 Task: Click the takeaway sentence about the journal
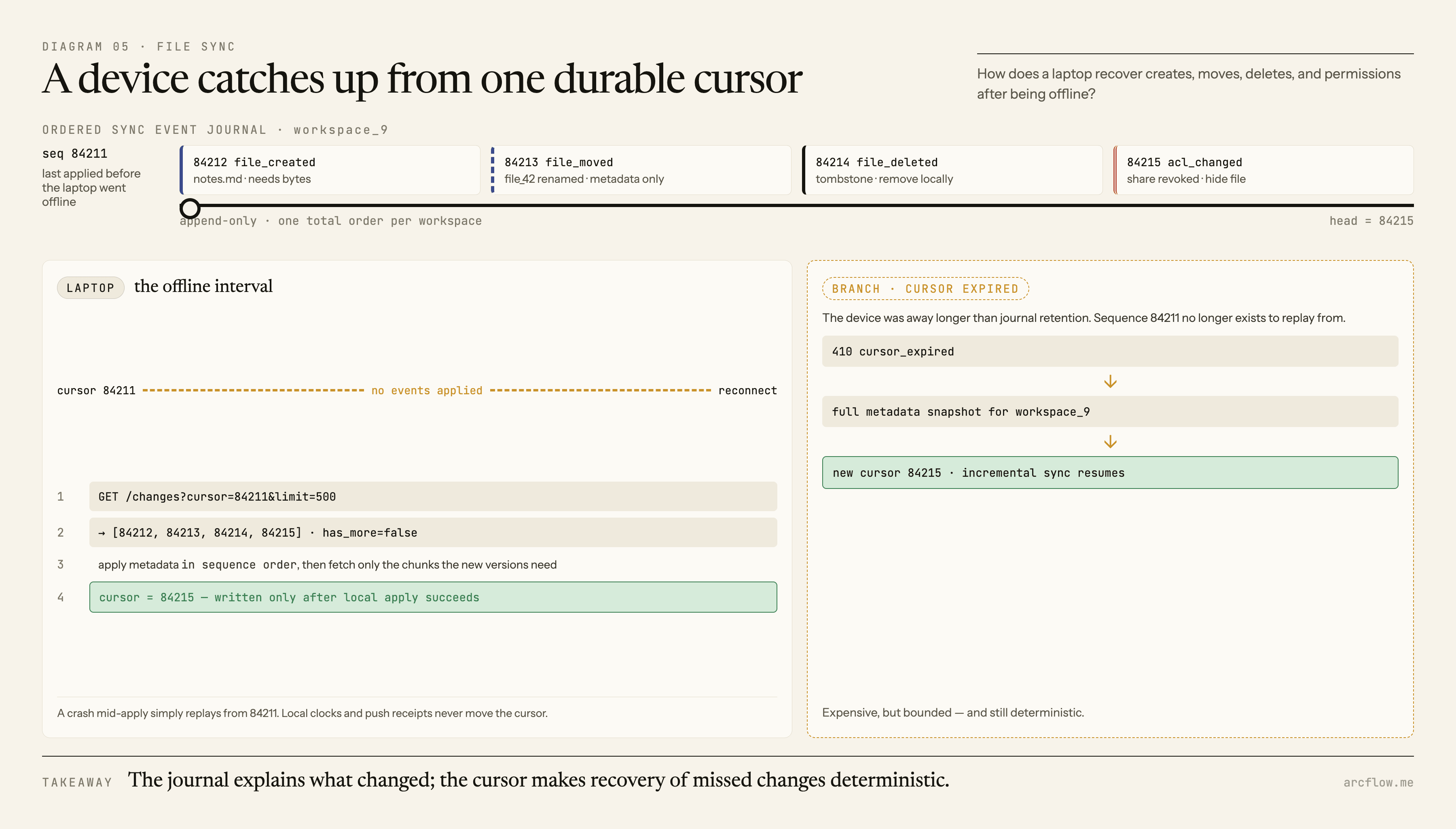(x=538, y=780)
